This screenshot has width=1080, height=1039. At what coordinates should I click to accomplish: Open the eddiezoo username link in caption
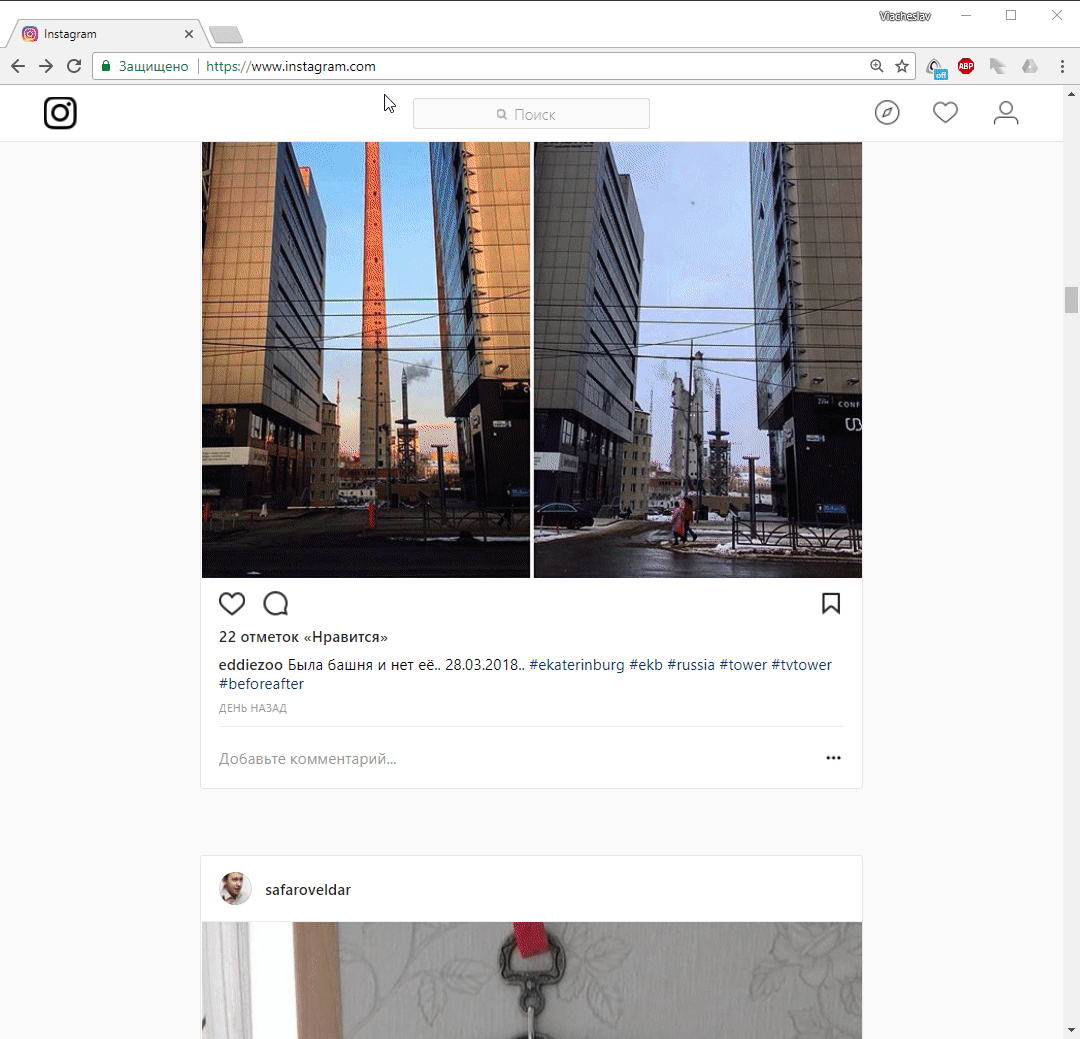(251, 665)
